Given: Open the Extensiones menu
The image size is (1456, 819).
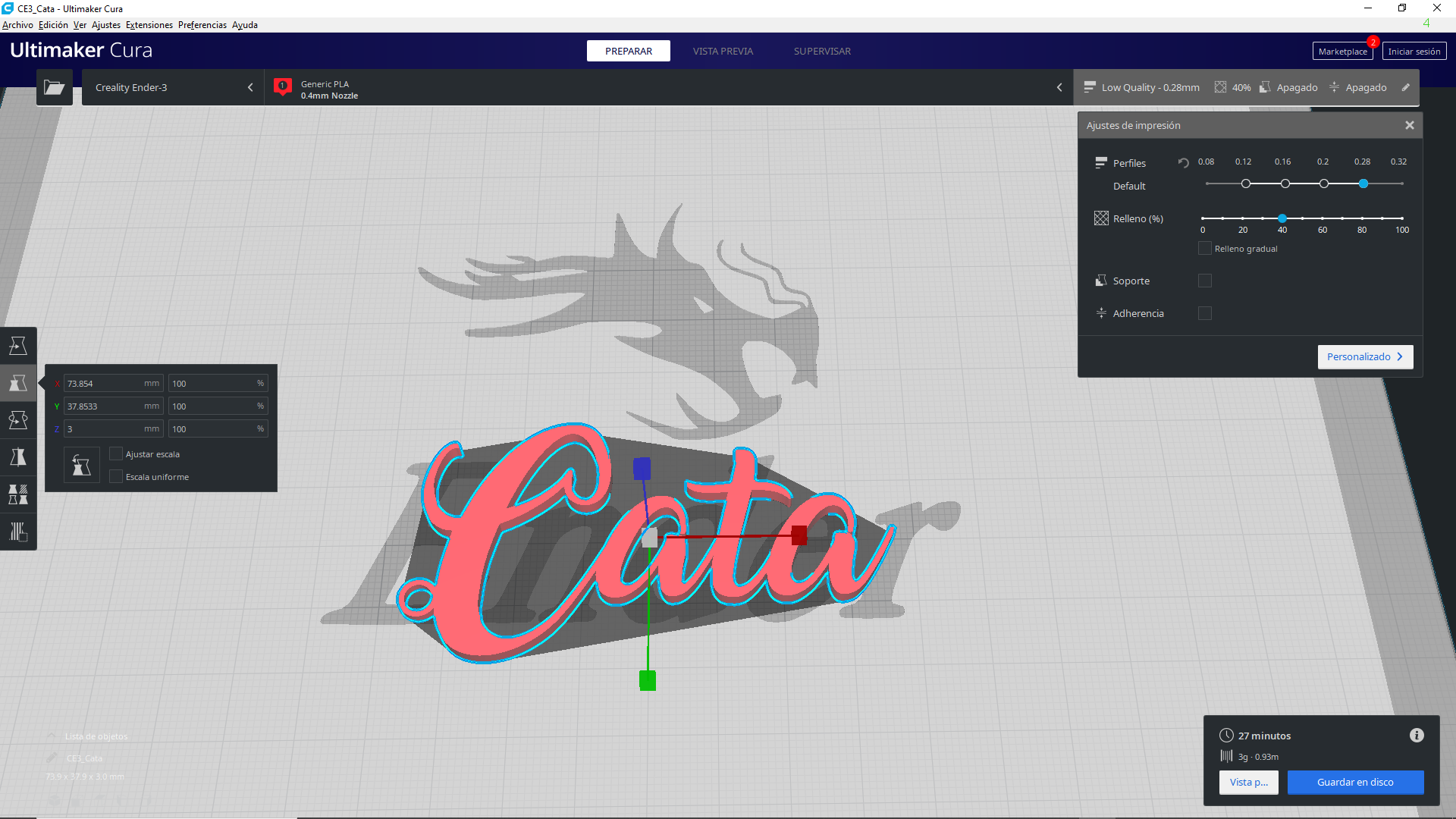Looking at the screenshot, I should point(149,25).
